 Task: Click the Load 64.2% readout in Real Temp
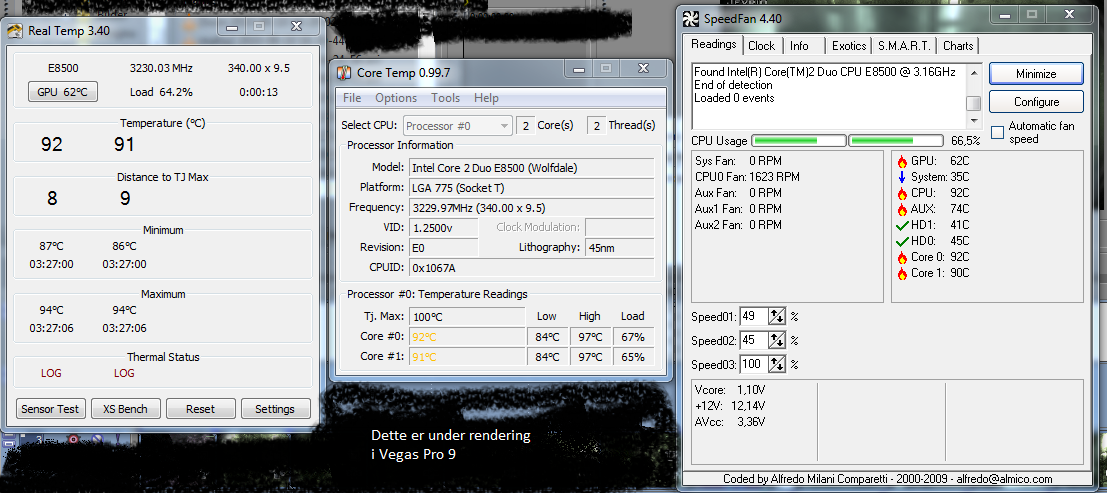click(161, 92)
